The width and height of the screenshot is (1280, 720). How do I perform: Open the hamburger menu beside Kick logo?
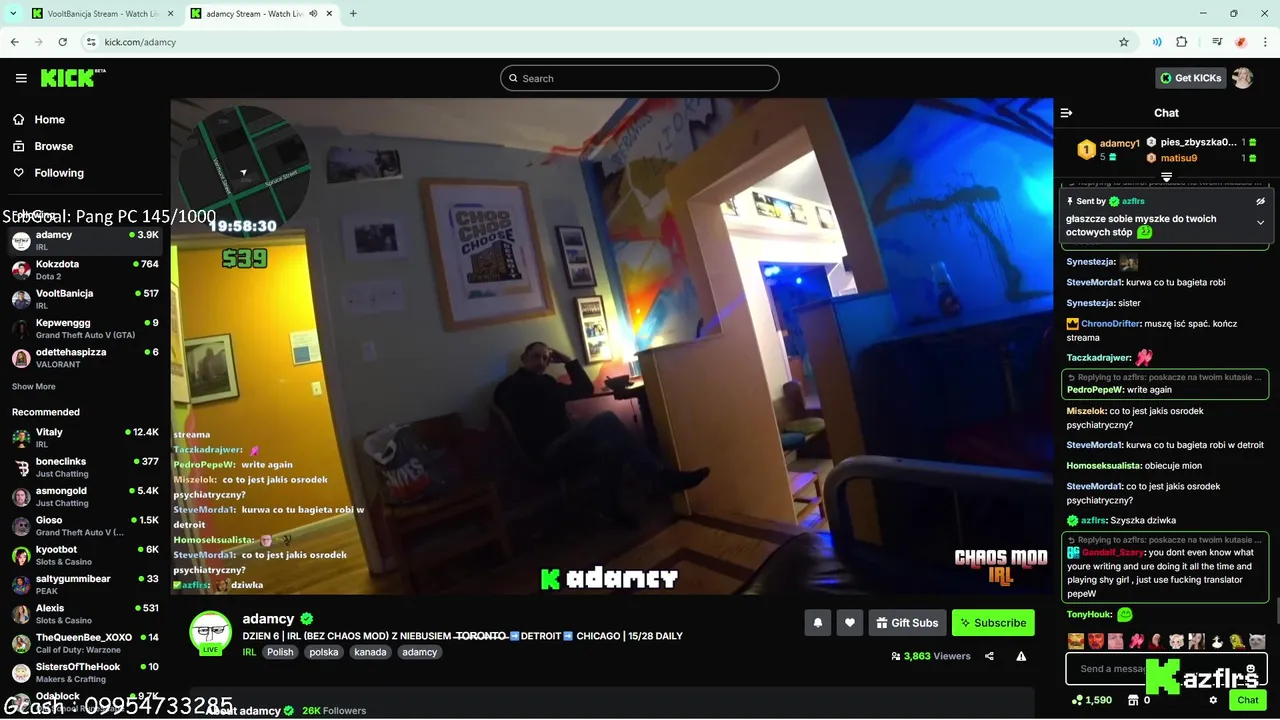pos(21,78)
